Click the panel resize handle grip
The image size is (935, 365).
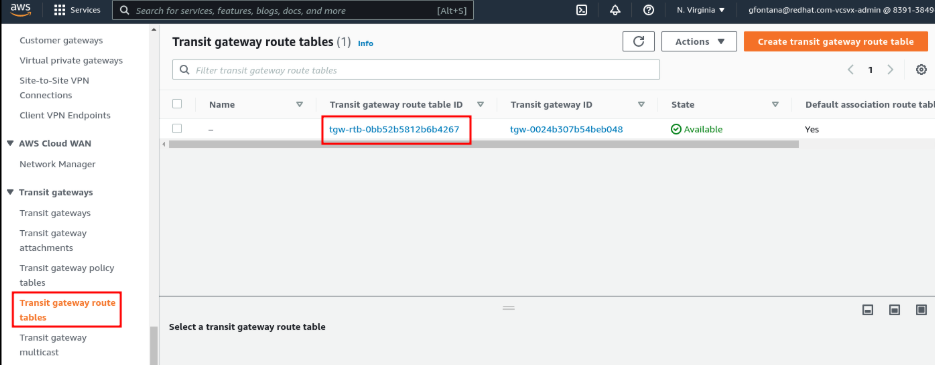(509, 308)
